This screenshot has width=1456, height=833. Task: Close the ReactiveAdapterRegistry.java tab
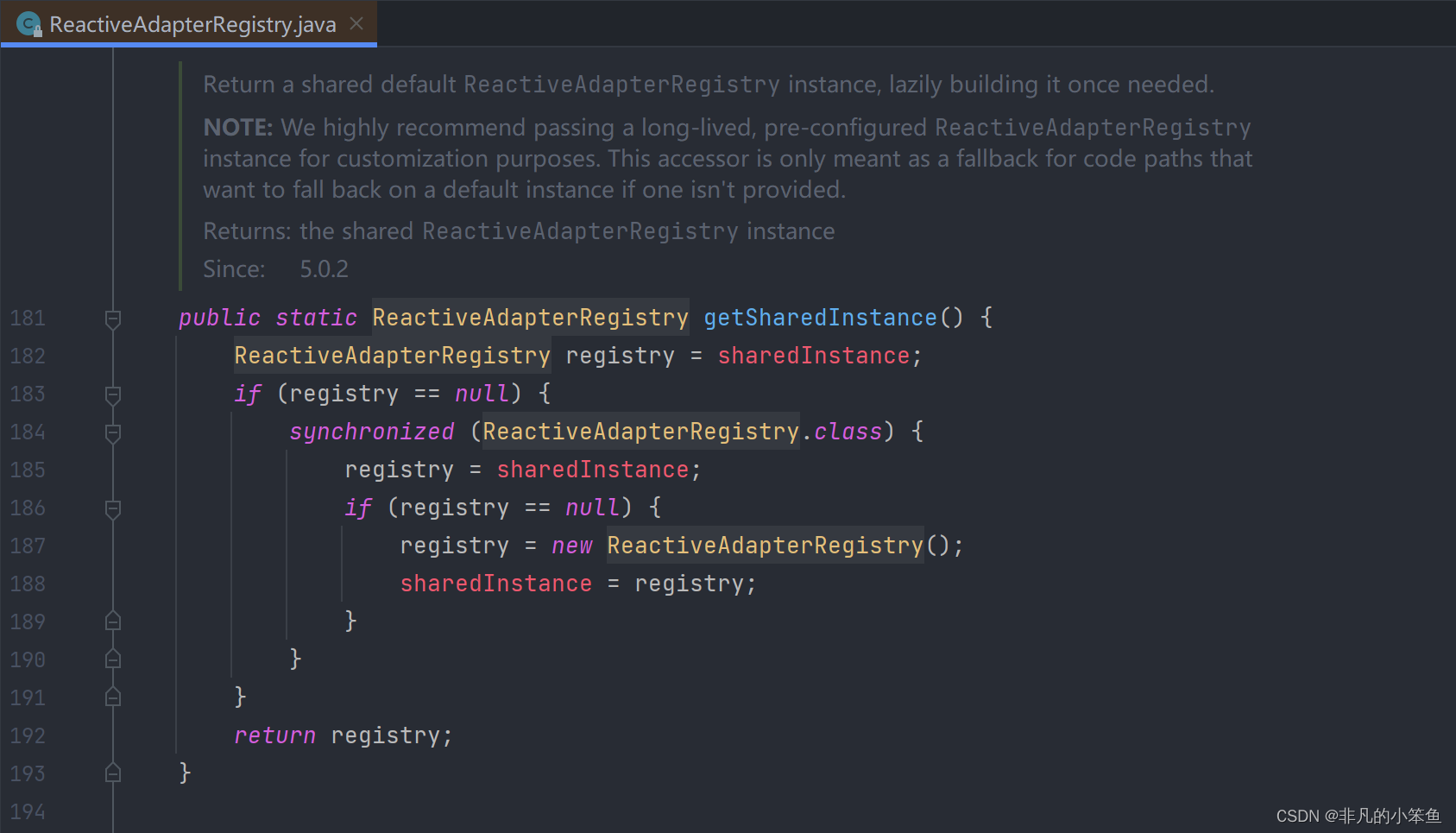pyautogui.click(x=356, y=24)
